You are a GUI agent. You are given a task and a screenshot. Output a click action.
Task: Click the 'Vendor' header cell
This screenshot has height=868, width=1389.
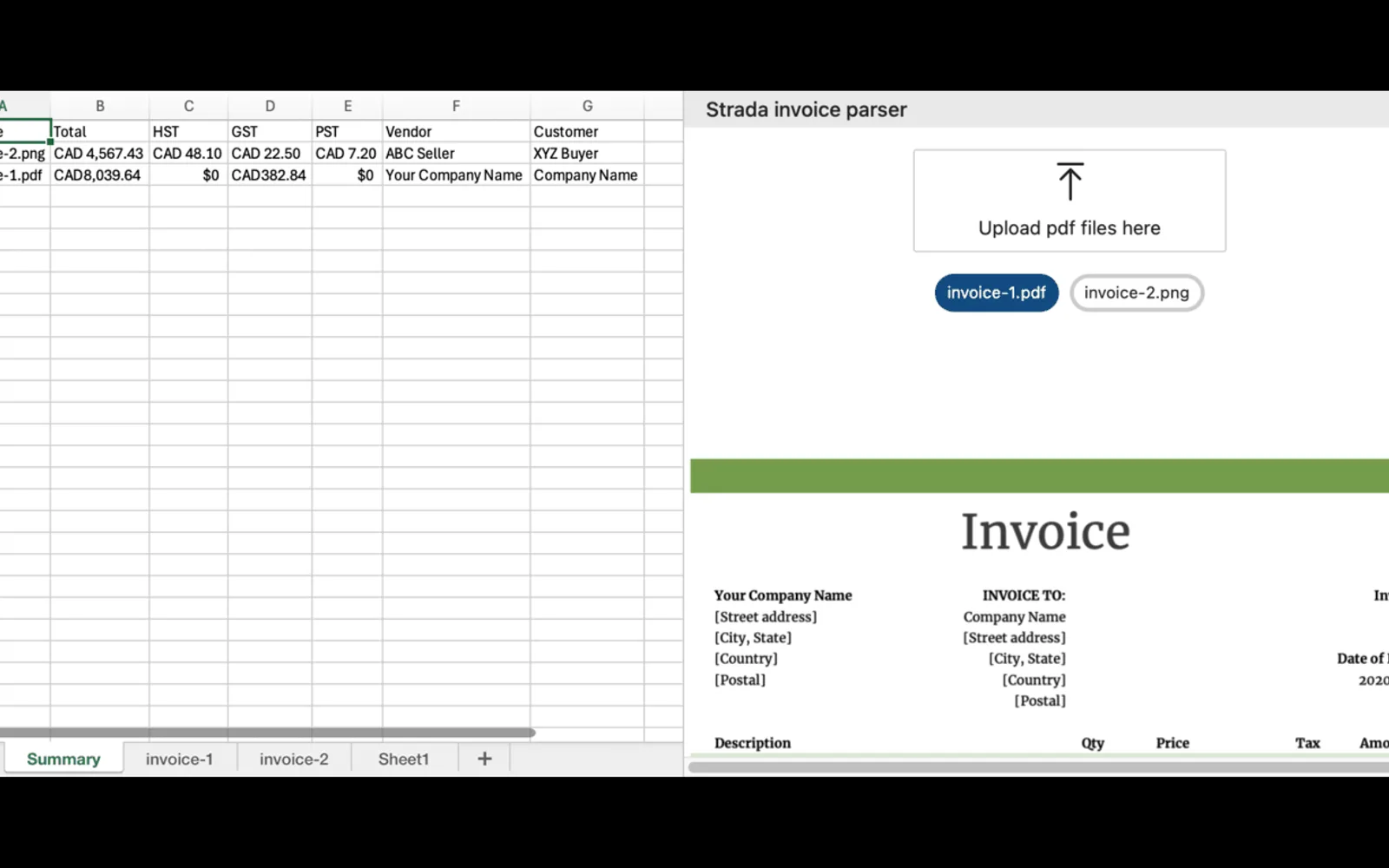(456, 132)
